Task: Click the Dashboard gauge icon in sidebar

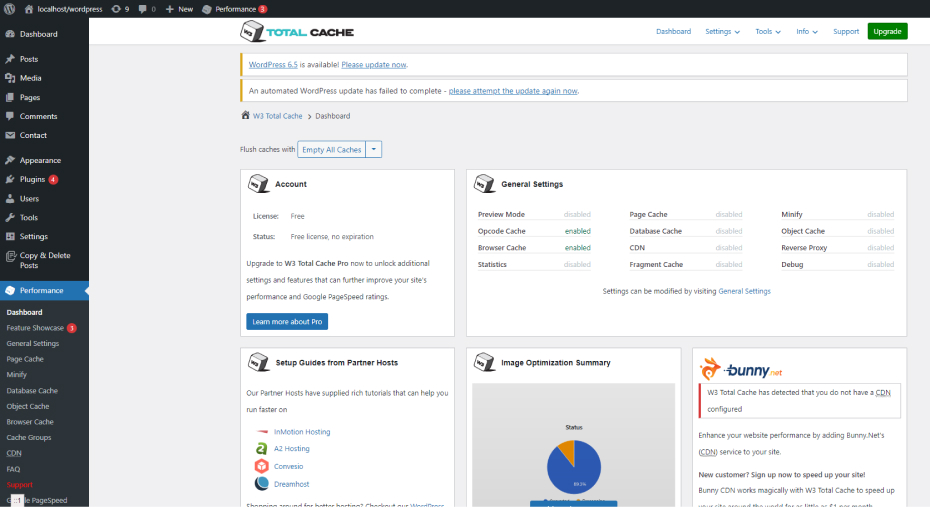Action: click(x=10, y=34)
